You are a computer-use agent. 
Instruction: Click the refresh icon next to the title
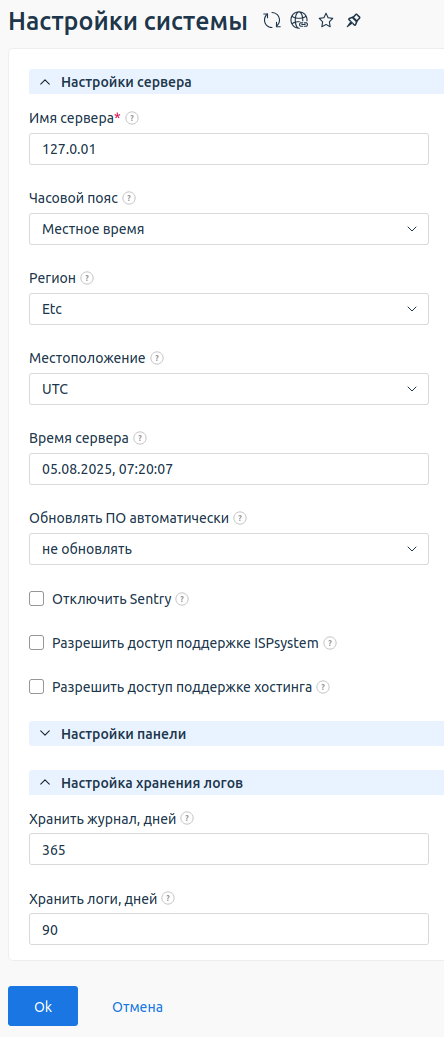click(271, 21)
